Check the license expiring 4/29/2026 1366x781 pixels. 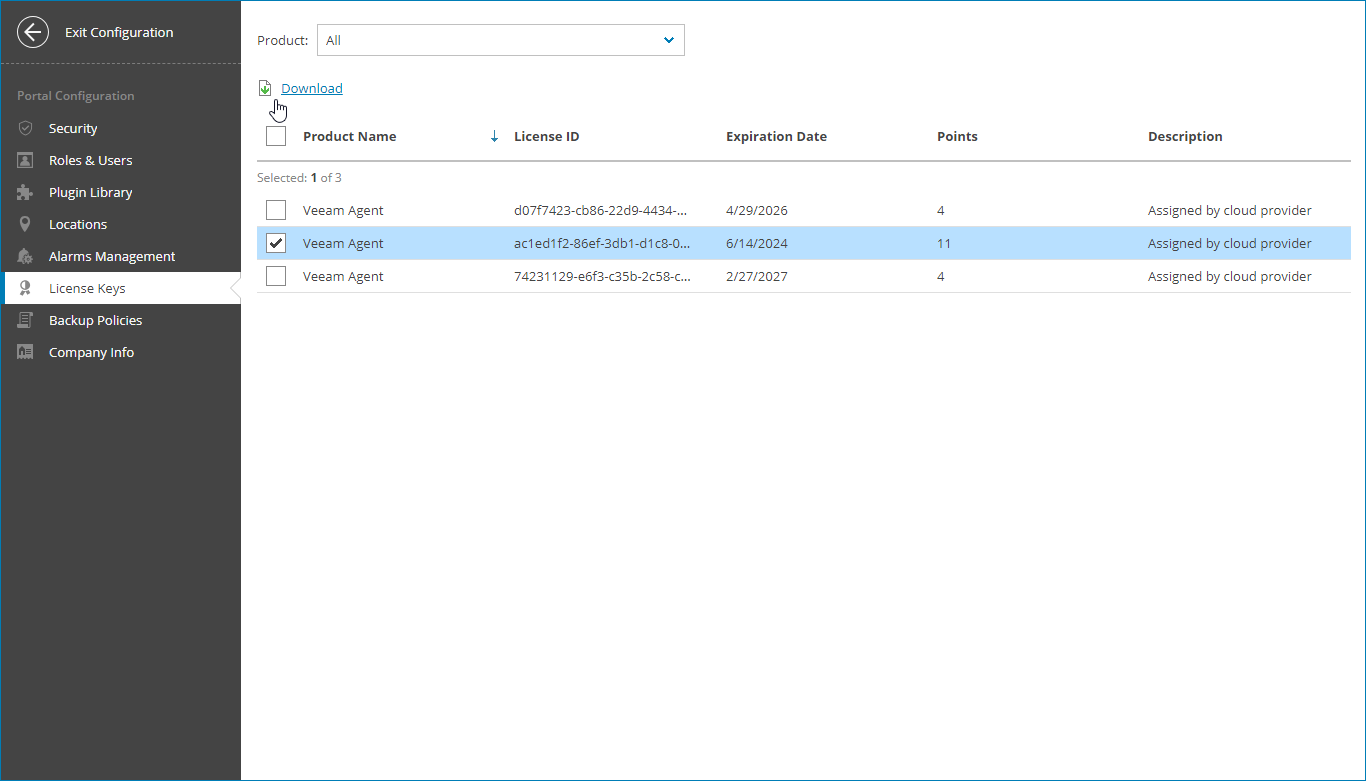275,210
